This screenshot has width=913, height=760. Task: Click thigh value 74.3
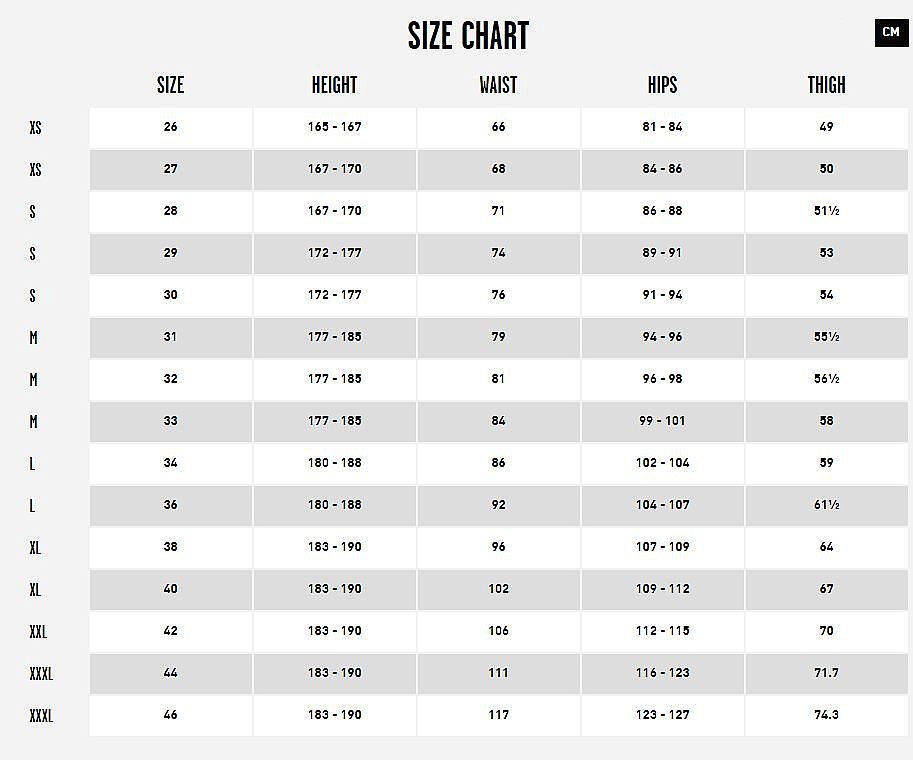coord(827,715)
